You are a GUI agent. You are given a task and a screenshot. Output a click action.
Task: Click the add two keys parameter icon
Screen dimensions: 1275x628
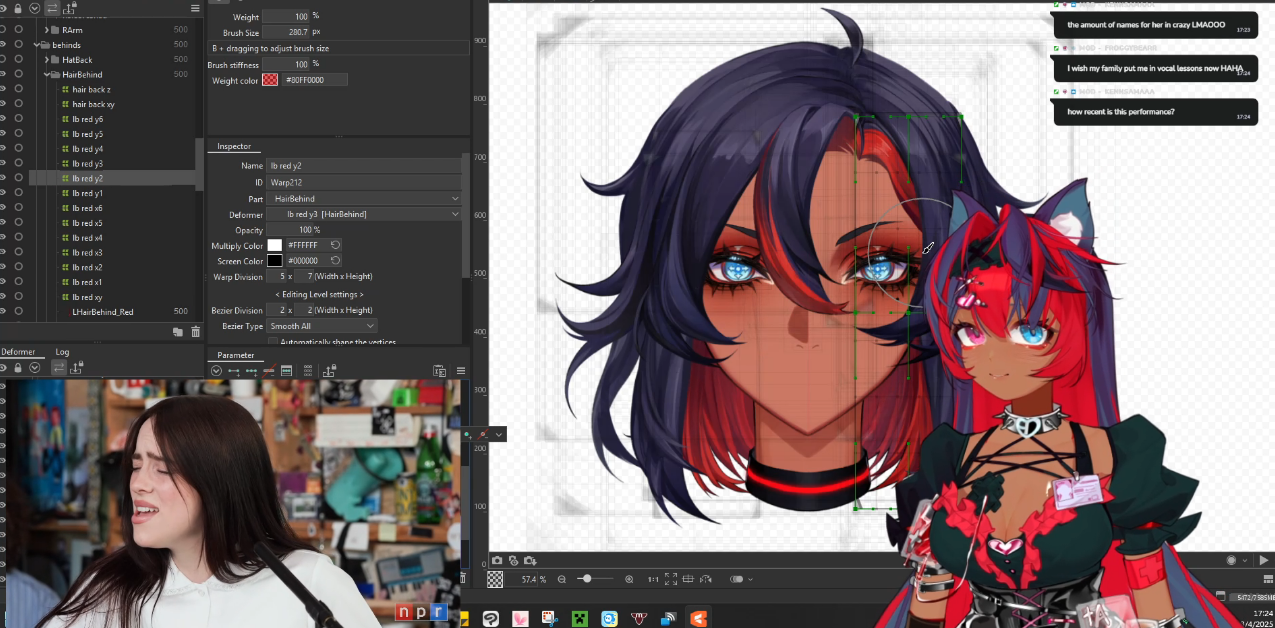pos(234,371)
